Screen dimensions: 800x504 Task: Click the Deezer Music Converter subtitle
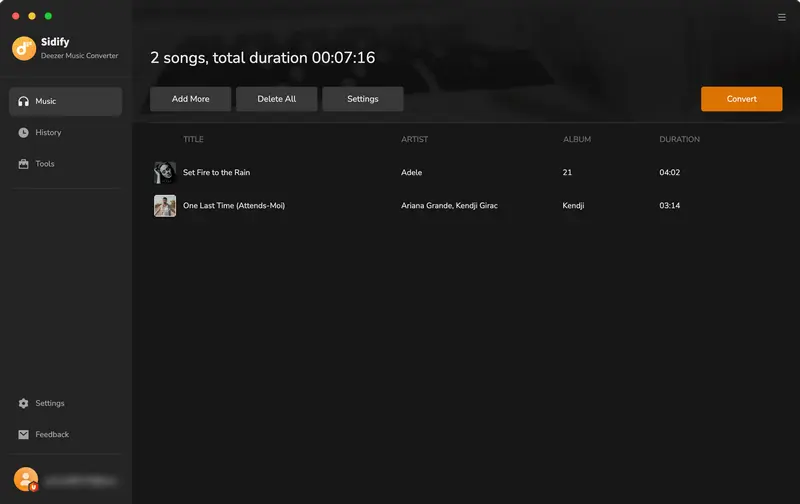tap(80, 56)
